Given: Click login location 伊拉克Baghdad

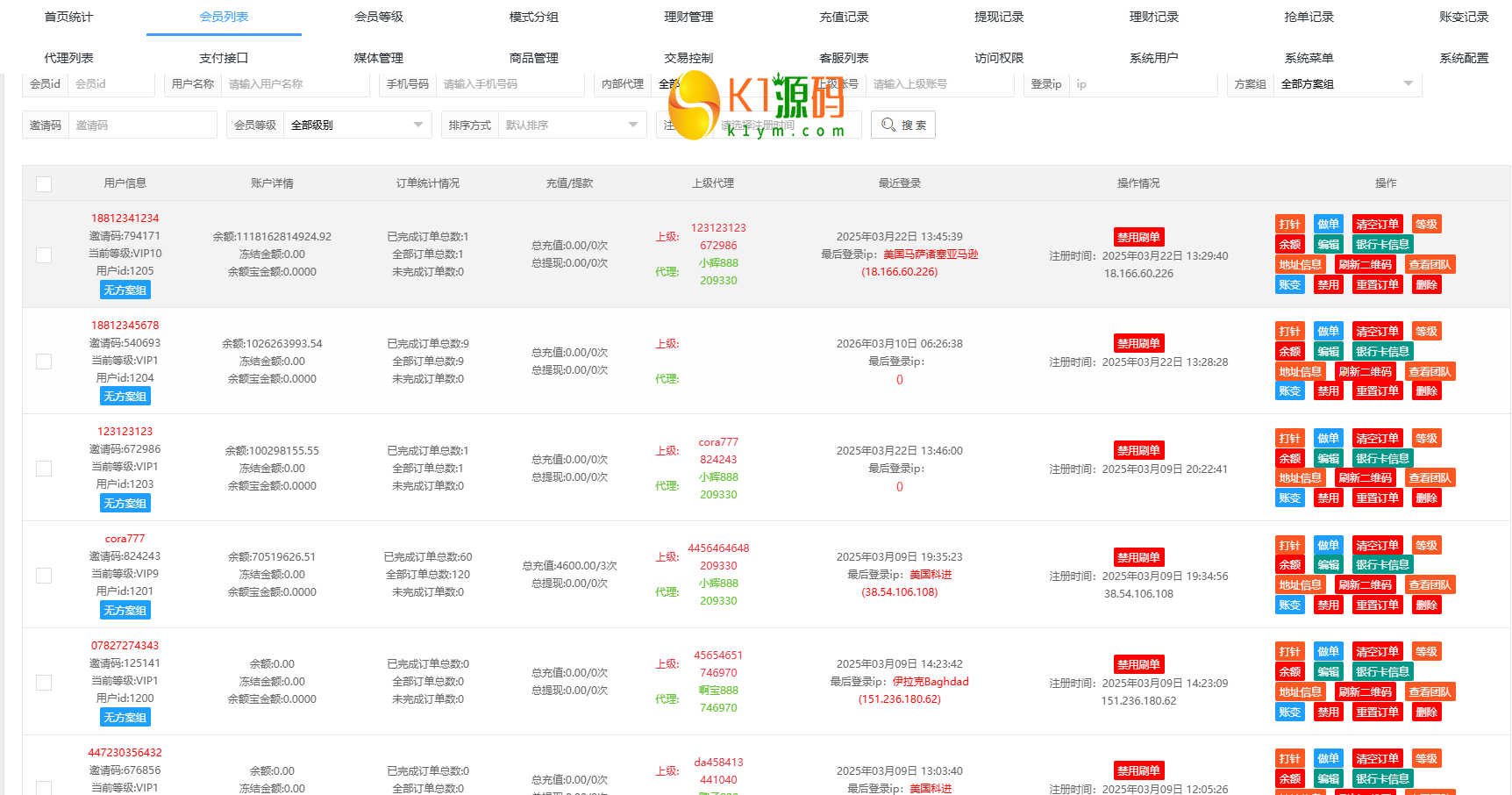Looking at the screenshot, I should 931,682.
